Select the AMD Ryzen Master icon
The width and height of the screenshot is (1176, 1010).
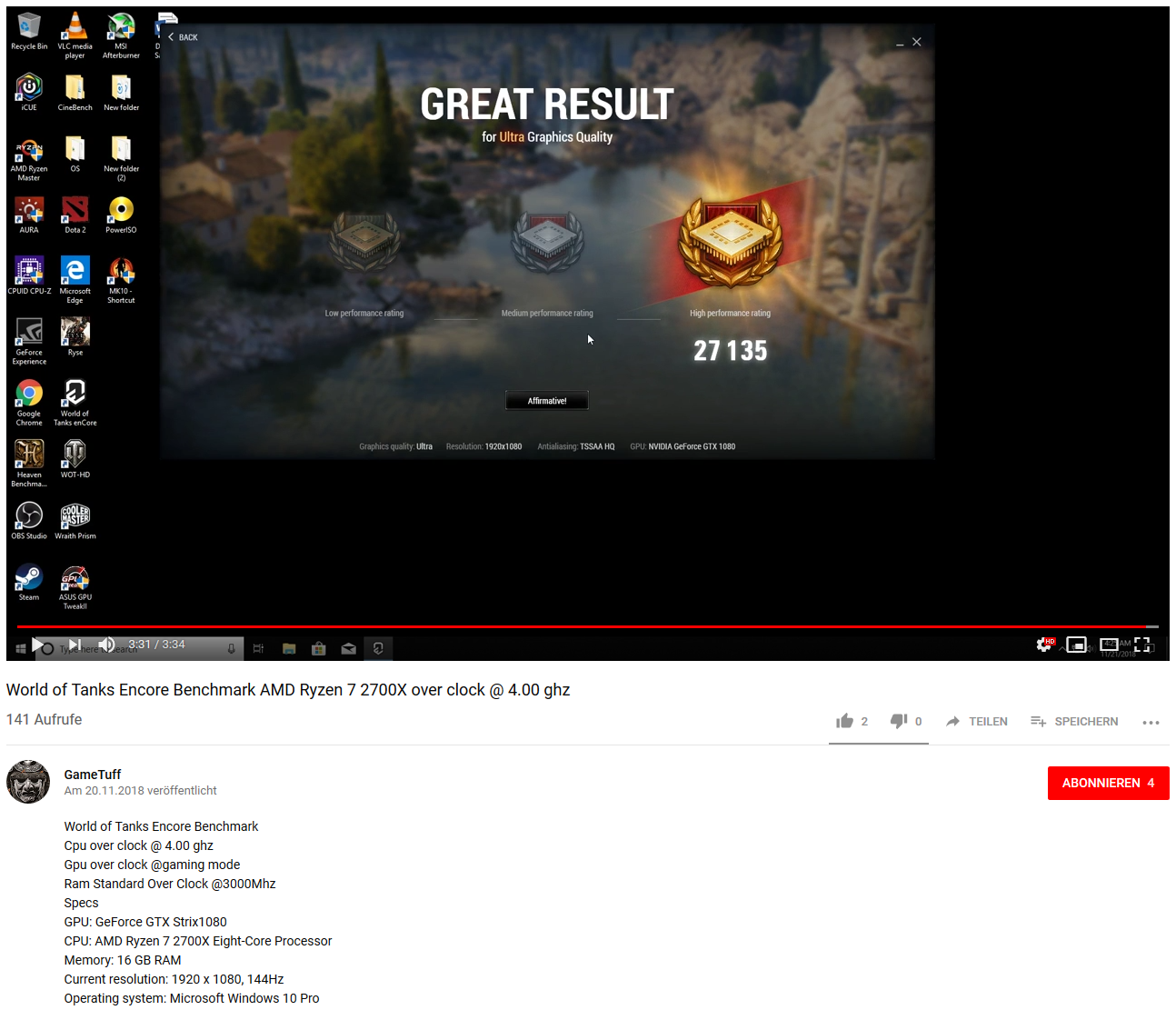[29, 159]
